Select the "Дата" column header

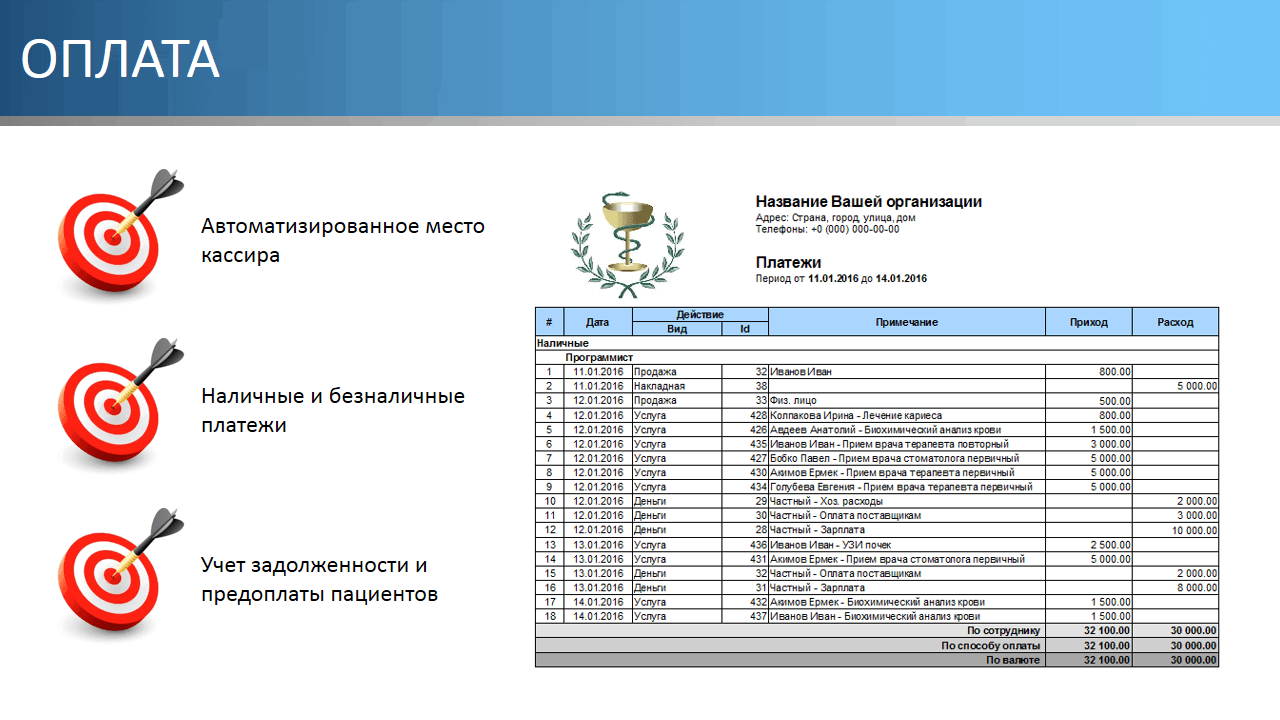click(x=598, y=322)
